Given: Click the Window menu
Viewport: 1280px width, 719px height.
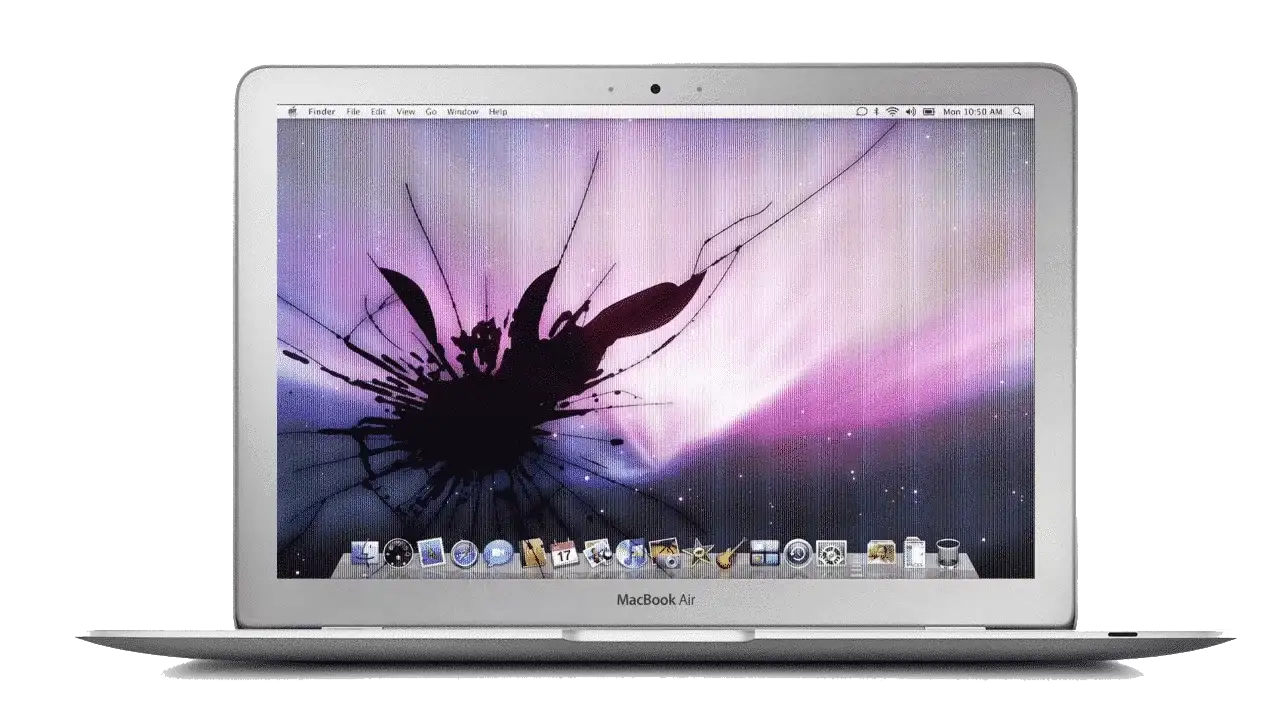Looking at the screenshot, I should [462, 112].
